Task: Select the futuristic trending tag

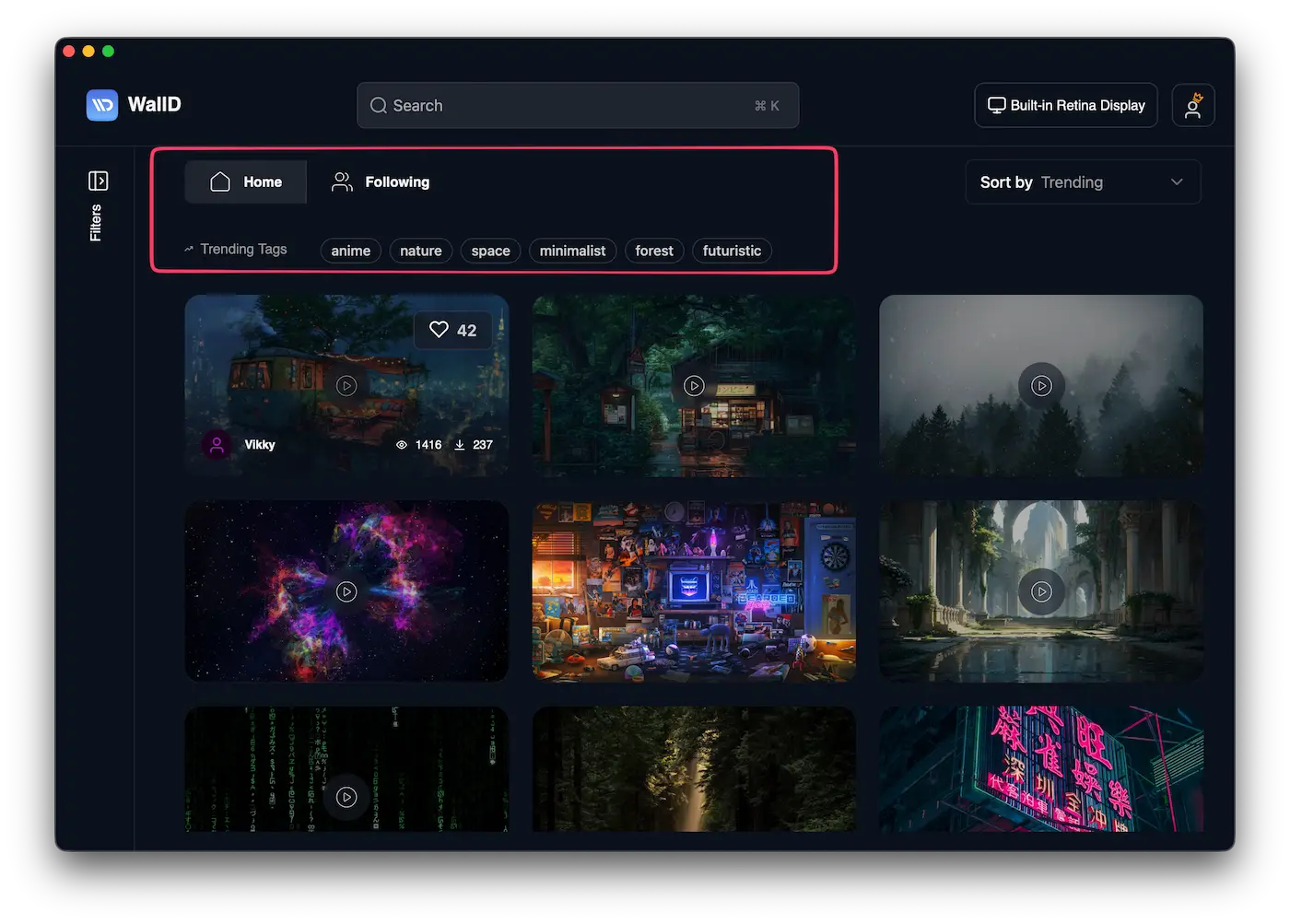Action: click(732, 251)
